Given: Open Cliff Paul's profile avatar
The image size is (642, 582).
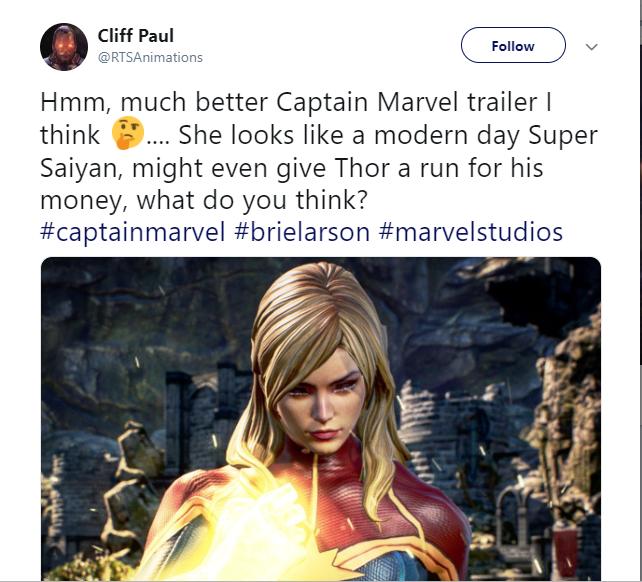Looking at the screenshot, I should point(64,47).
